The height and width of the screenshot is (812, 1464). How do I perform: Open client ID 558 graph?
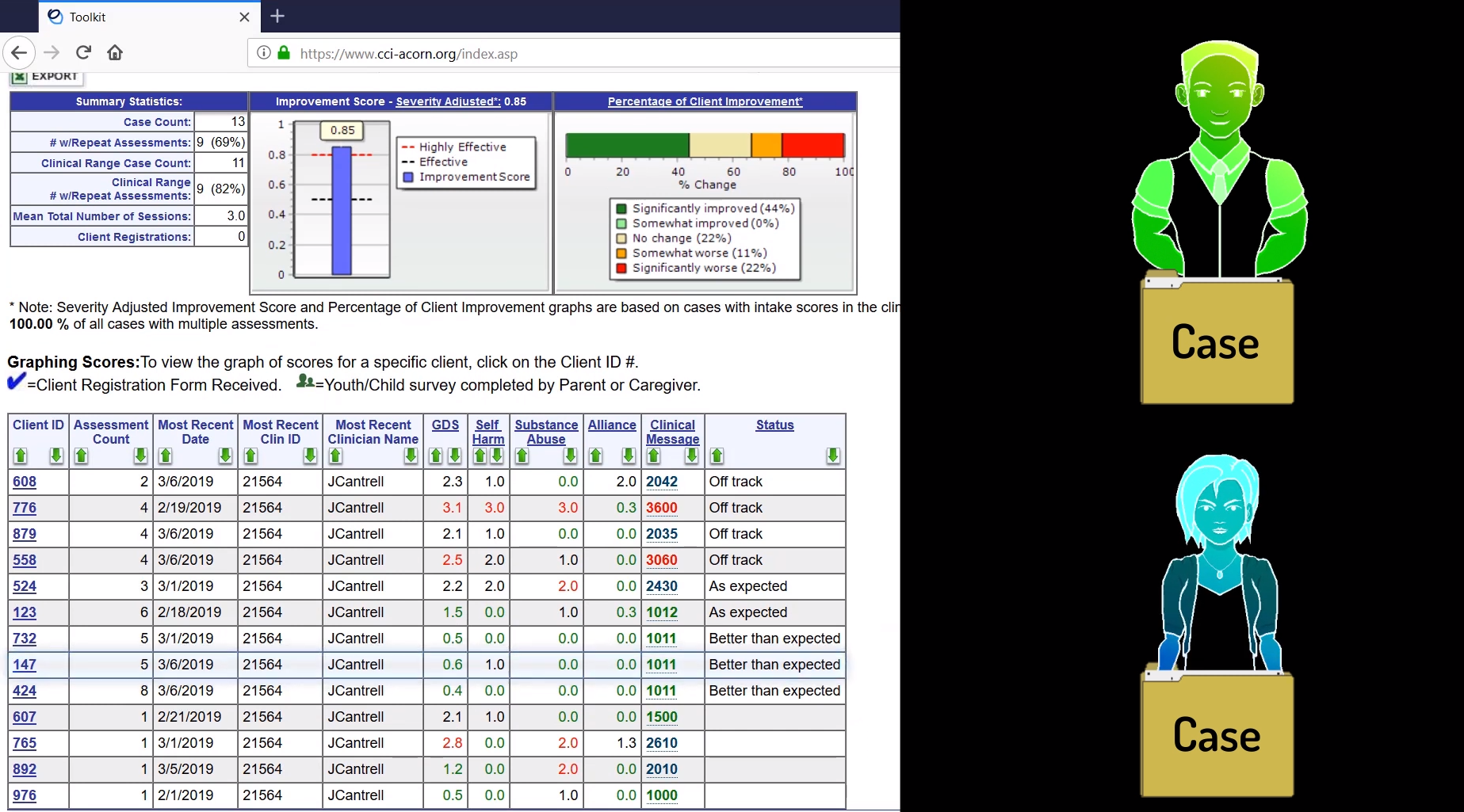[25, 560]
